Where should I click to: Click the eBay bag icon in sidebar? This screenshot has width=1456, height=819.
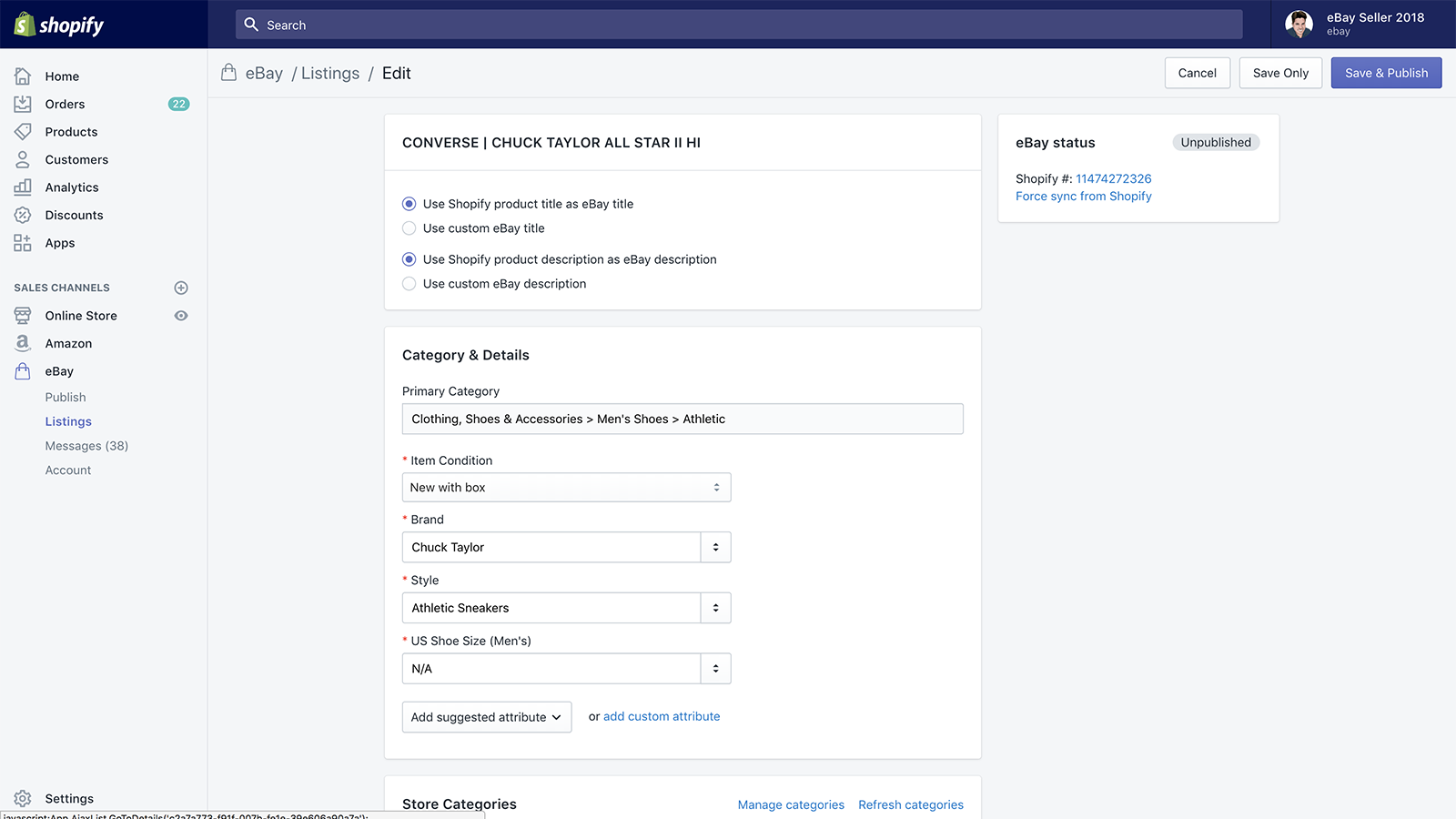point(23,371)
